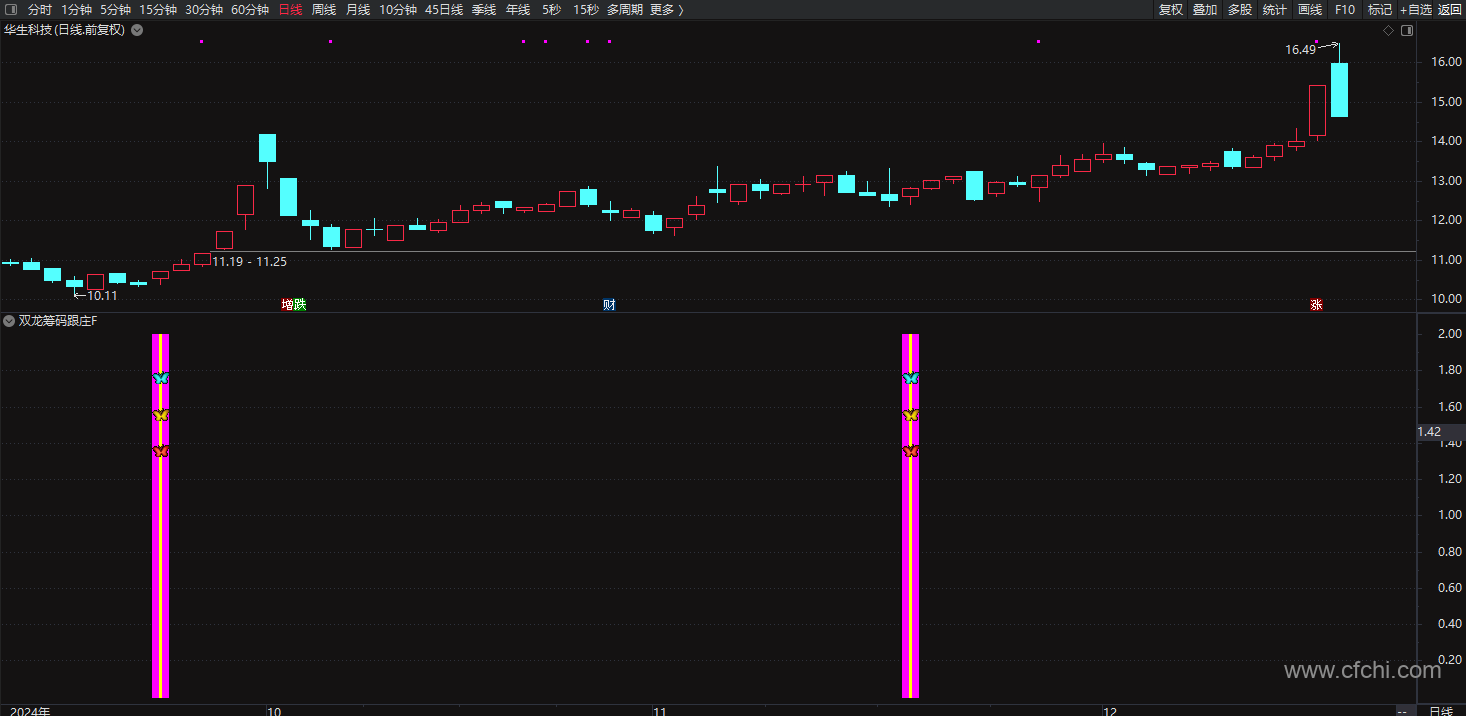Switch to the 10分钟 period
1466x716 pixels.
pos(398,9)
